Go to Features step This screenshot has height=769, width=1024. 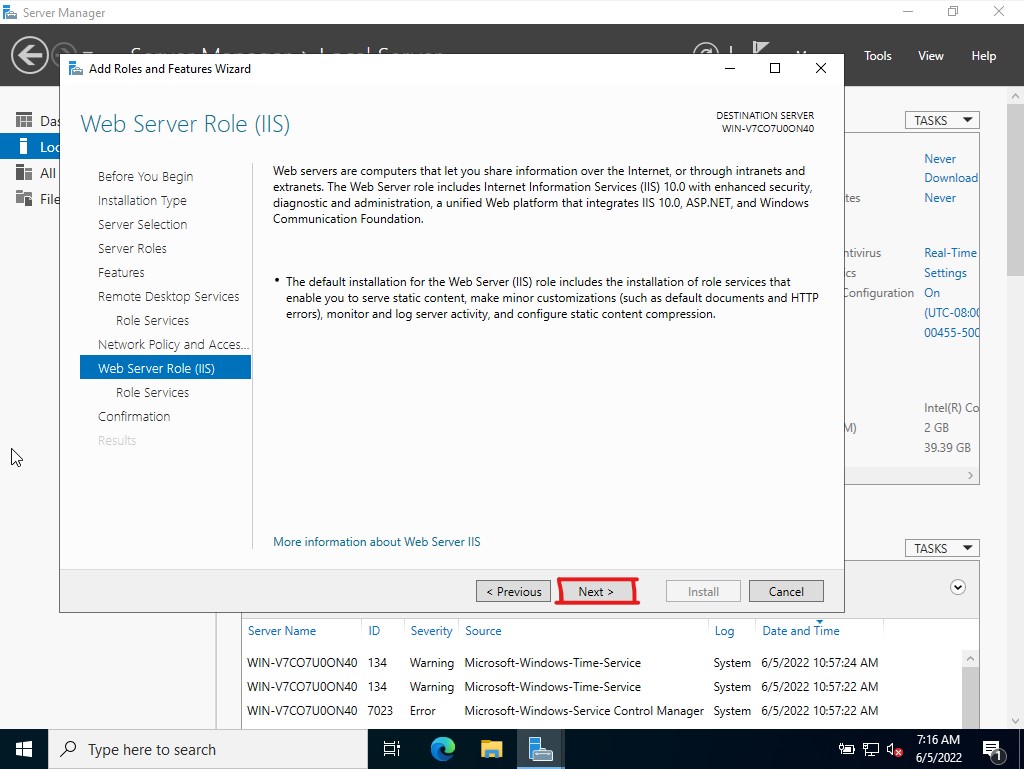pos(121,272)
